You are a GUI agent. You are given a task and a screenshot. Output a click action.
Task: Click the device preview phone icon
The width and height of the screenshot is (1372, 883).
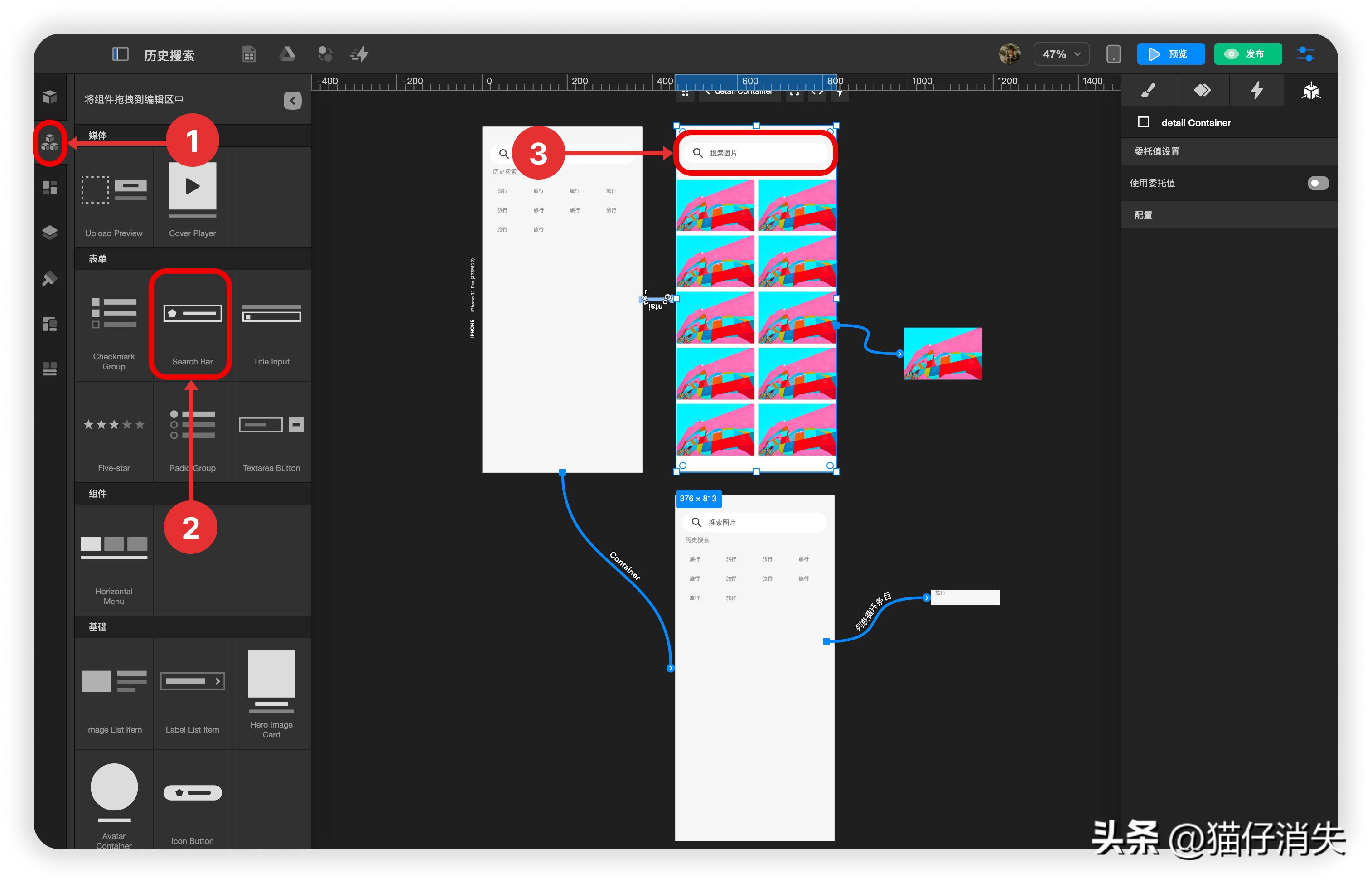click(1113, 54)
